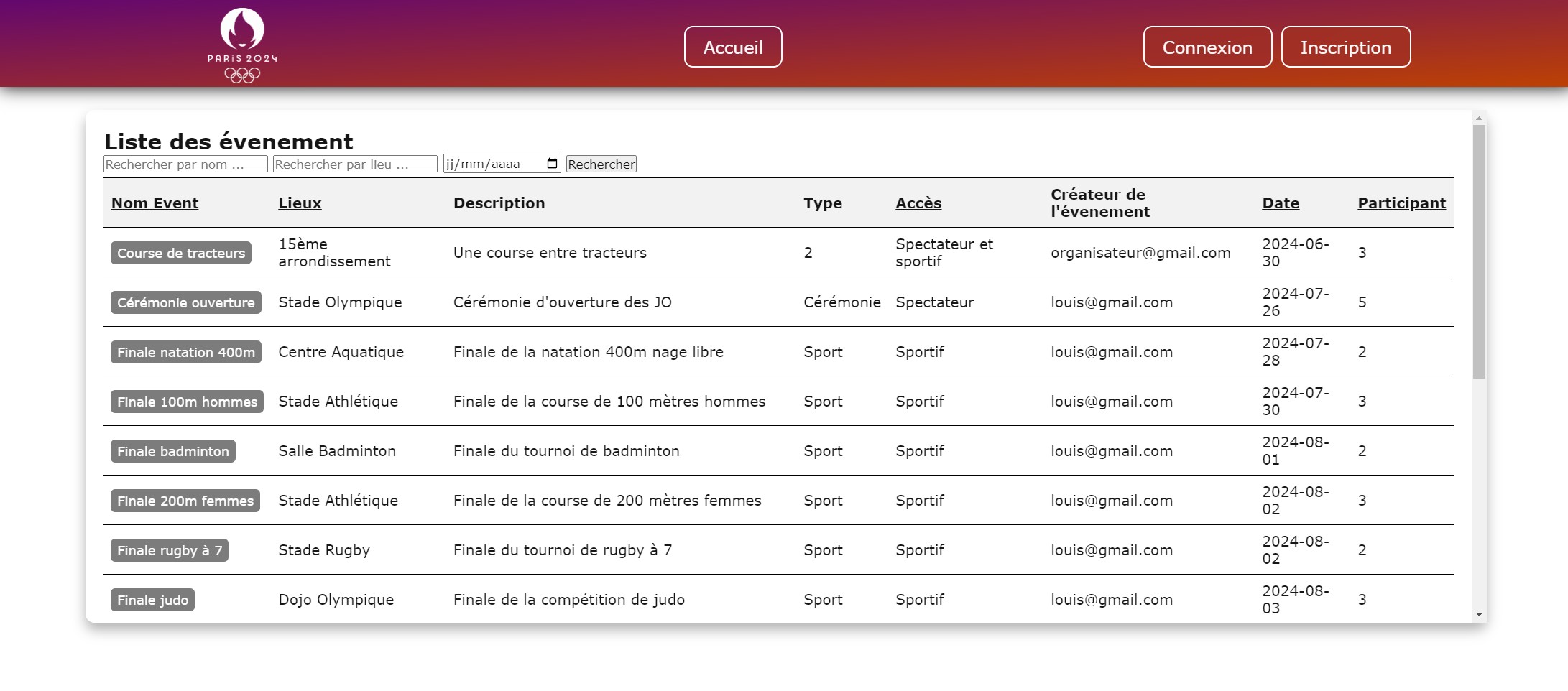Viewport: 1568px width, 691px height.
Task: Open the Connexion page
Action: (x=1207, y=47)
